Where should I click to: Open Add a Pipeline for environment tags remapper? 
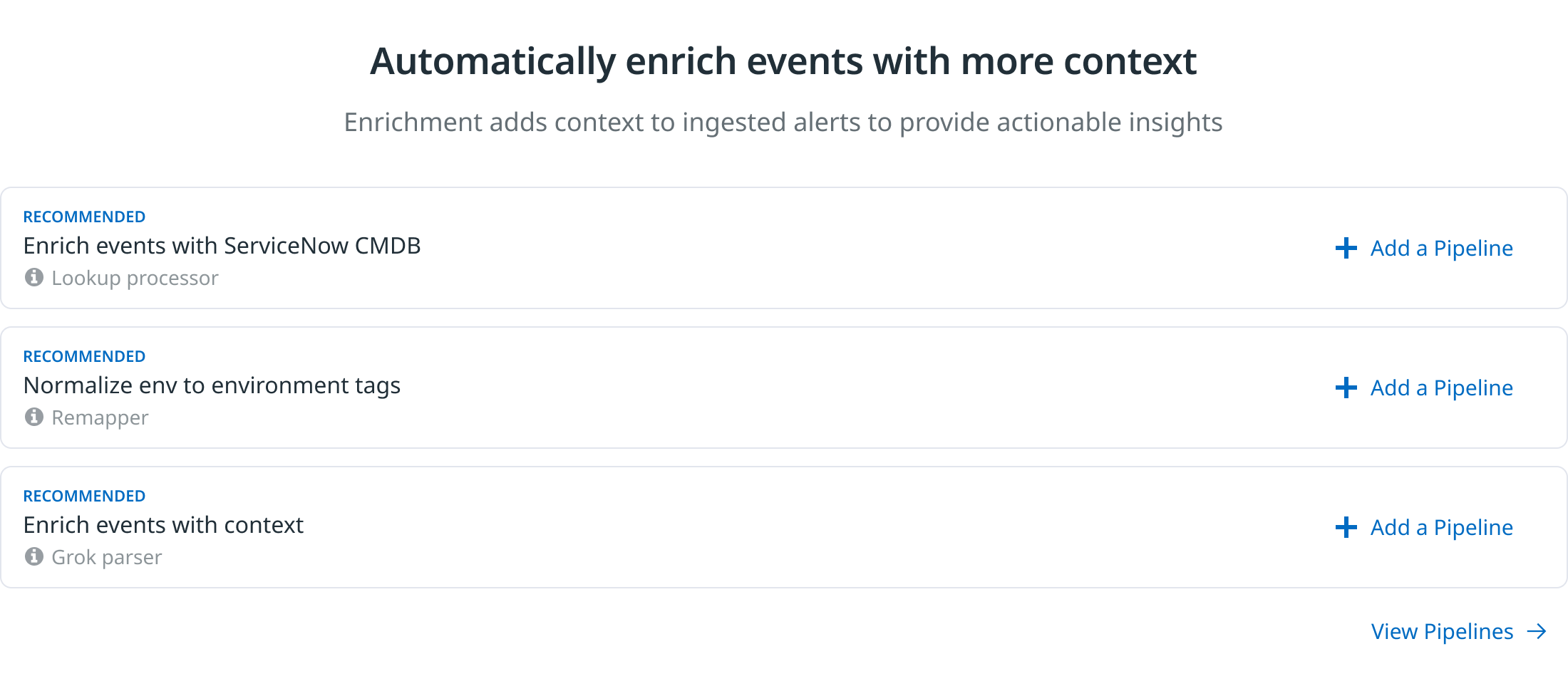[x=1440, y=388]
